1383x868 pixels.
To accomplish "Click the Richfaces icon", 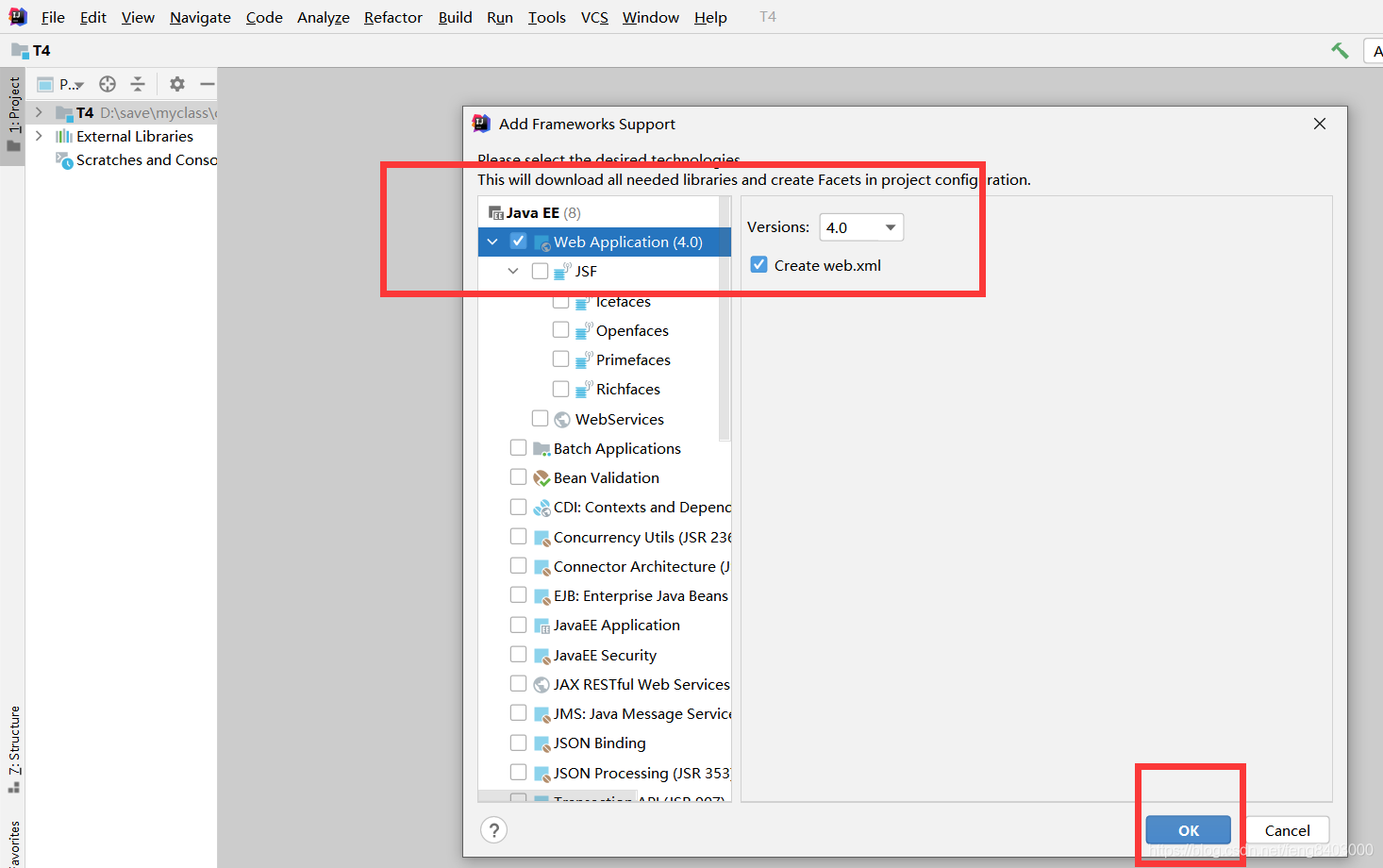I will [x=584, y=389].
